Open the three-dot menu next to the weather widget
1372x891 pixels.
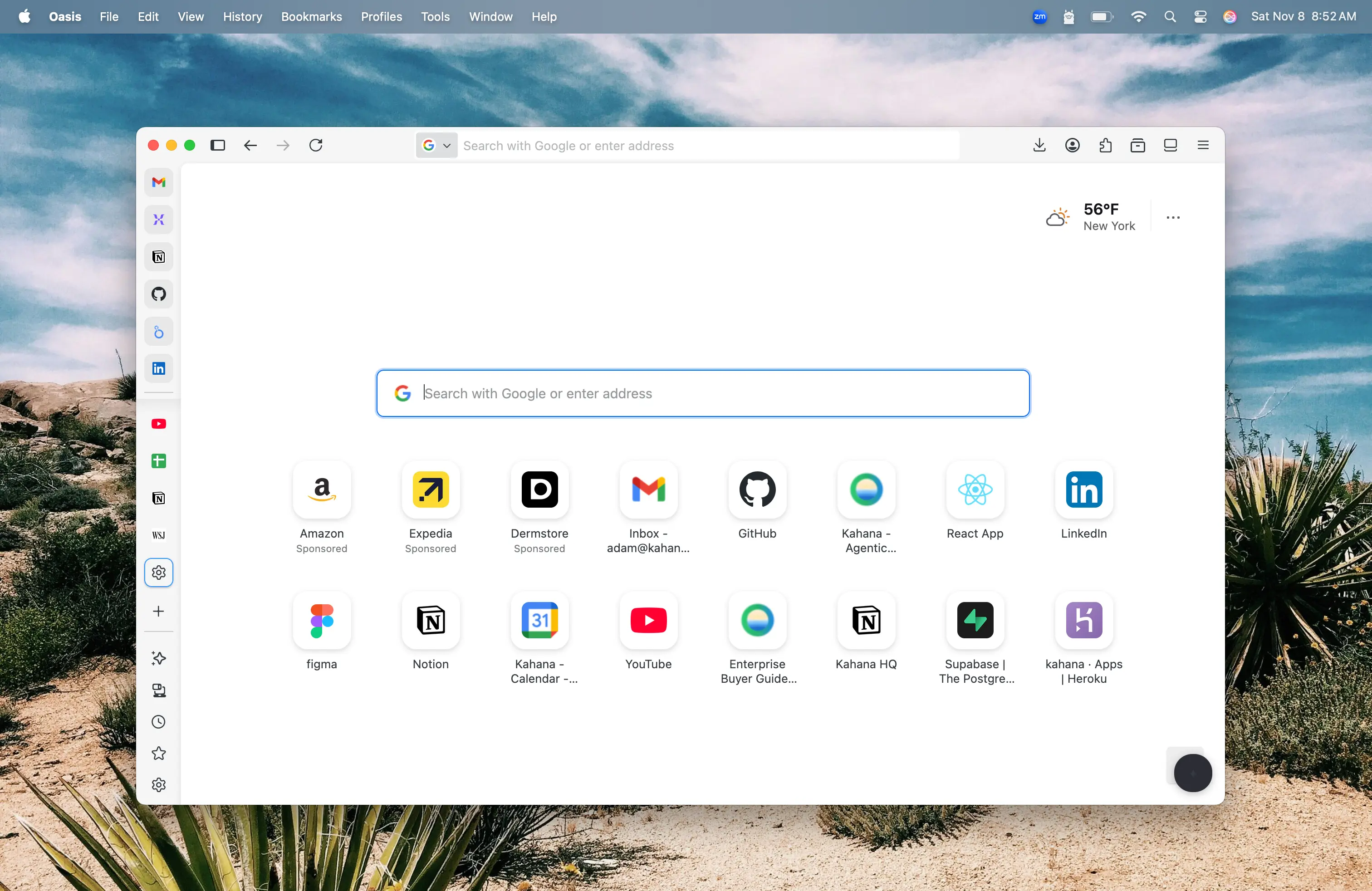[x=1173, y=217]
